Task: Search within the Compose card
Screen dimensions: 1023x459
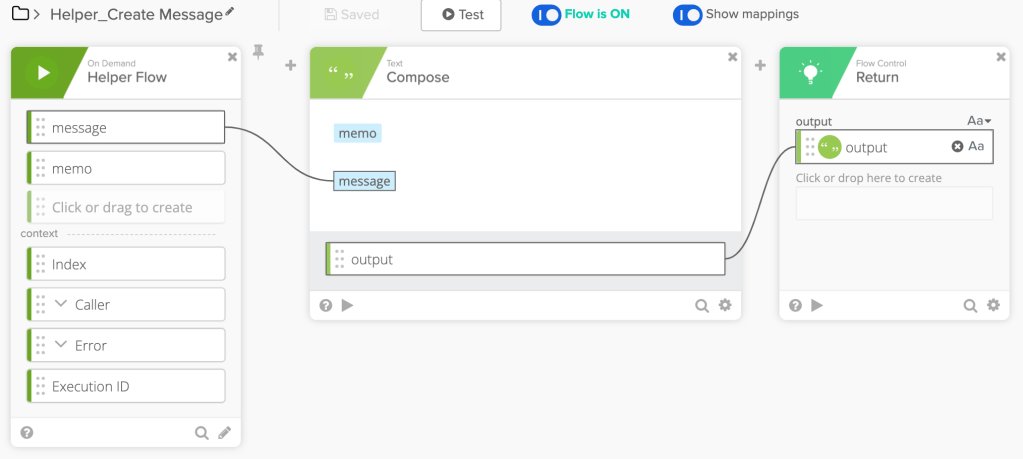Action: coord(702,305)
